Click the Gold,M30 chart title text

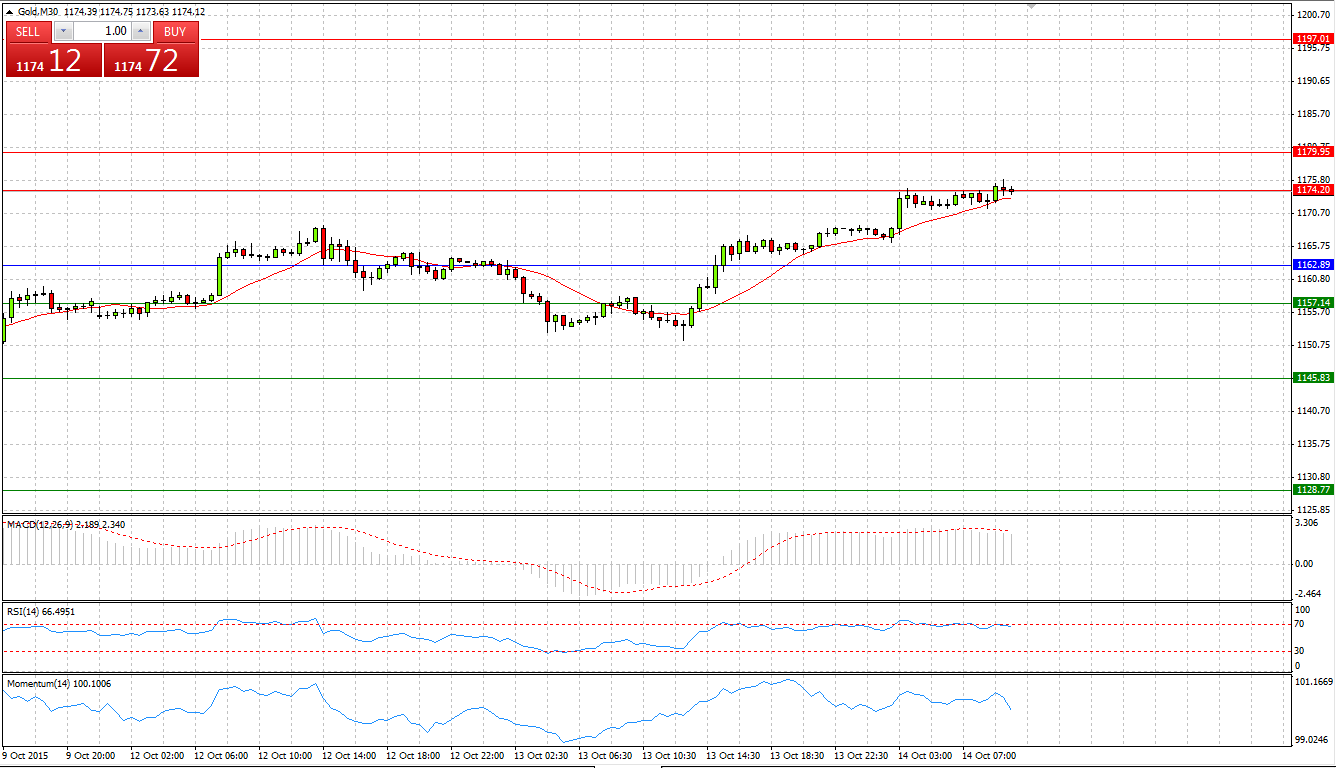coord(38,12)
